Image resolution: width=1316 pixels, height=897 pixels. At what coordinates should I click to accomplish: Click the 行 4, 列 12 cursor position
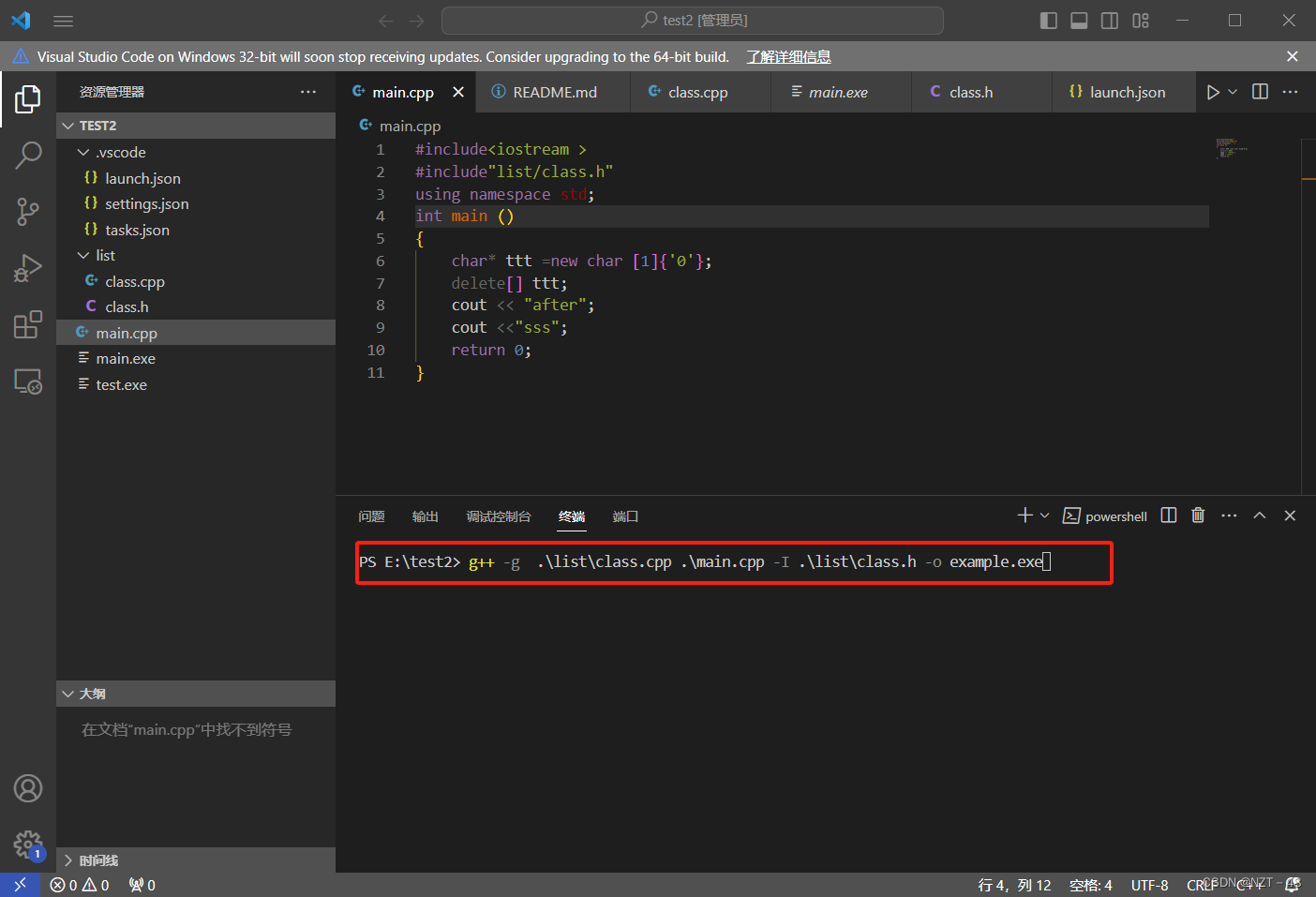[x=1014, y=885]
